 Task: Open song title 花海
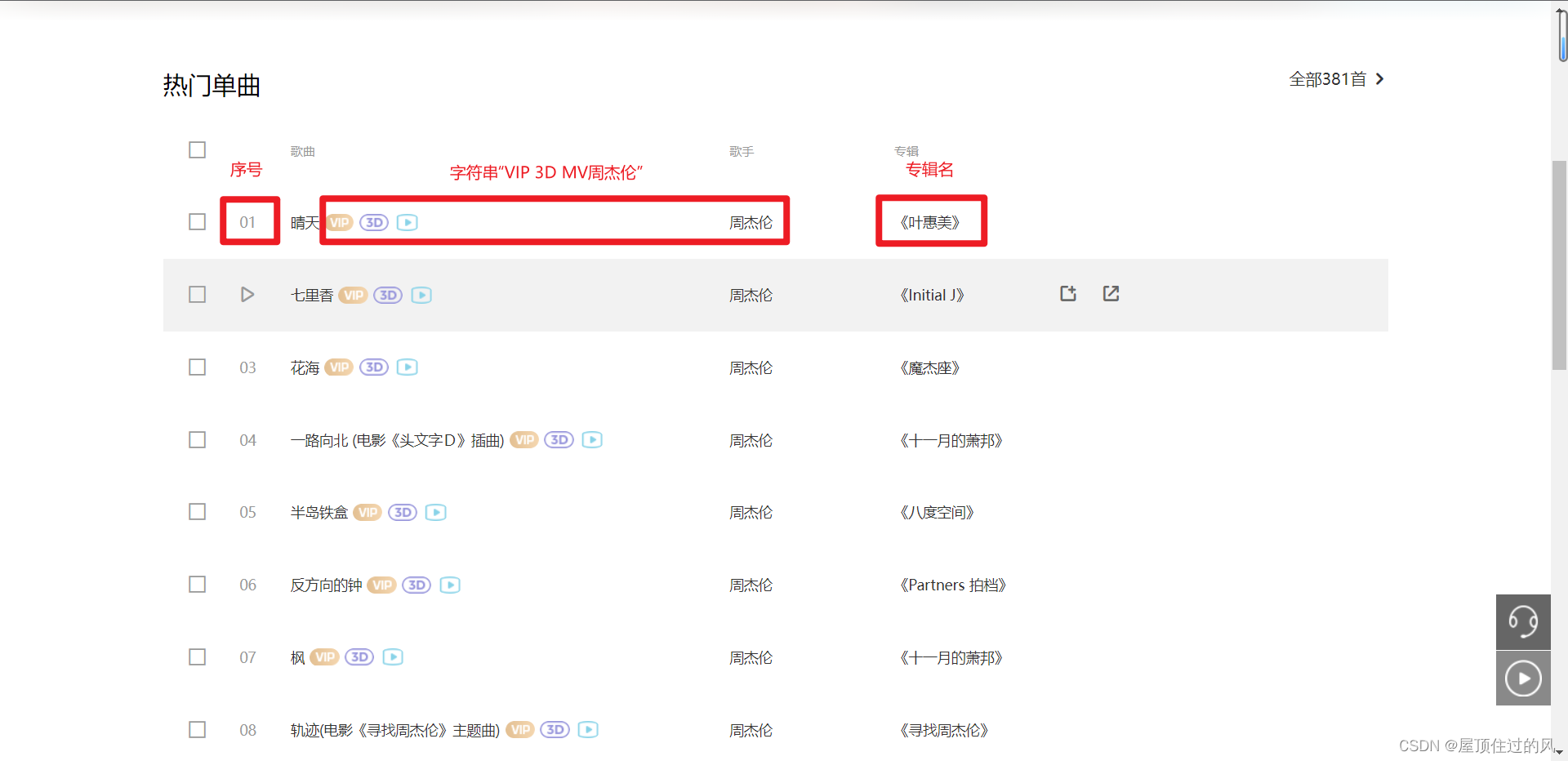tap(305, 368)
